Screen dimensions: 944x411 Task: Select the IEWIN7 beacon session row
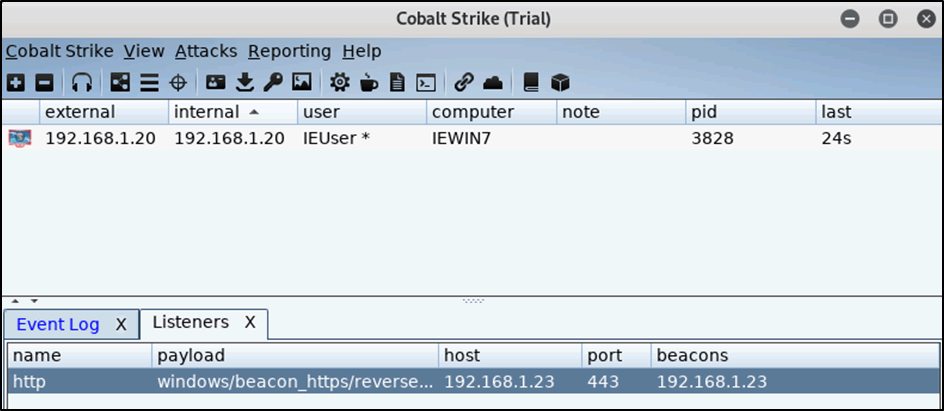coord(472,138)
